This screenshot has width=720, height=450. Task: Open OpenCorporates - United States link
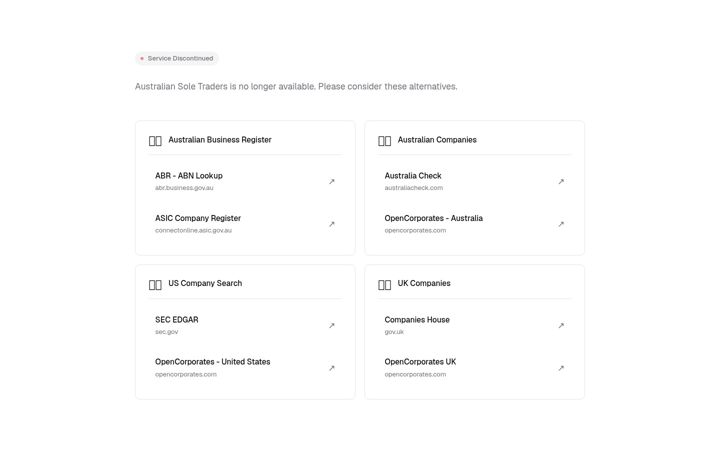[x=245, y=368]
